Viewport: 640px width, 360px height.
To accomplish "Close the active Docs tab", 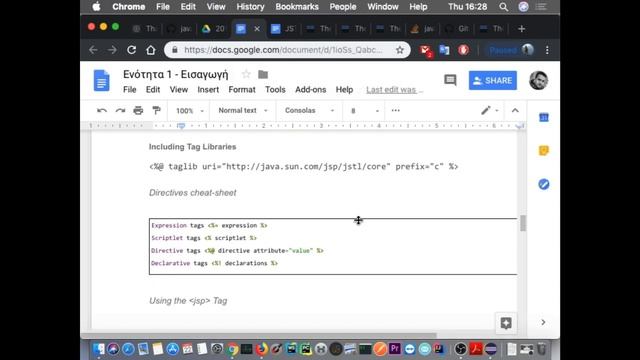I will tap(257, 29).
